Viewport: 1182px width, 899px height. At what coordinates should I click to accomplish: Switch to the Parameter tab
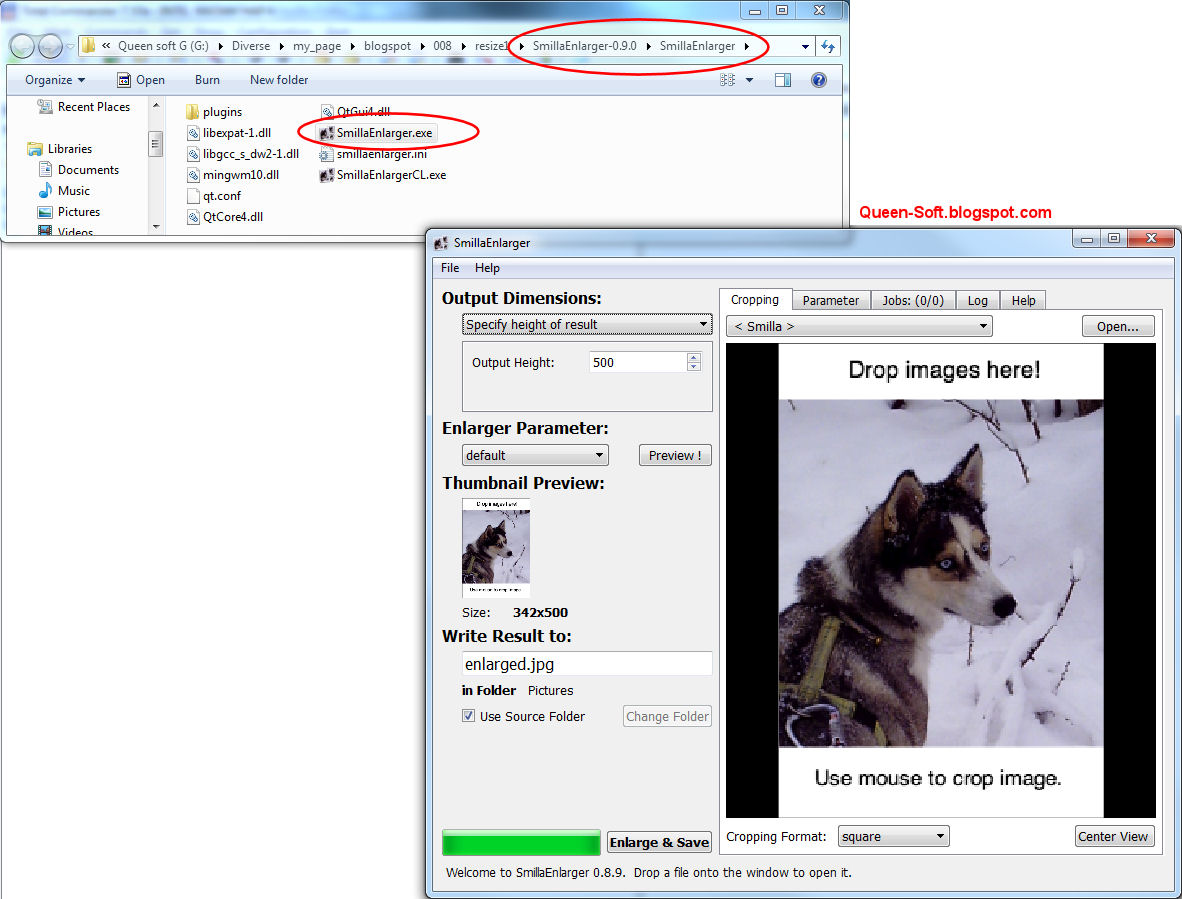tap(831, 301)
